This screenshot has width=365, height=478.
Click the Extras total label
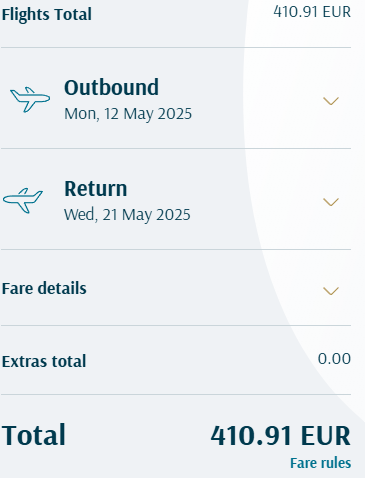pos(44,361)
